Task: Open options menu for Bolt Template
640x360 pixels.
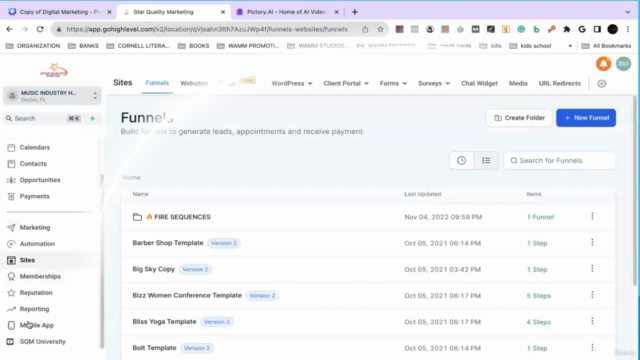Action: (x=592, y=347)
